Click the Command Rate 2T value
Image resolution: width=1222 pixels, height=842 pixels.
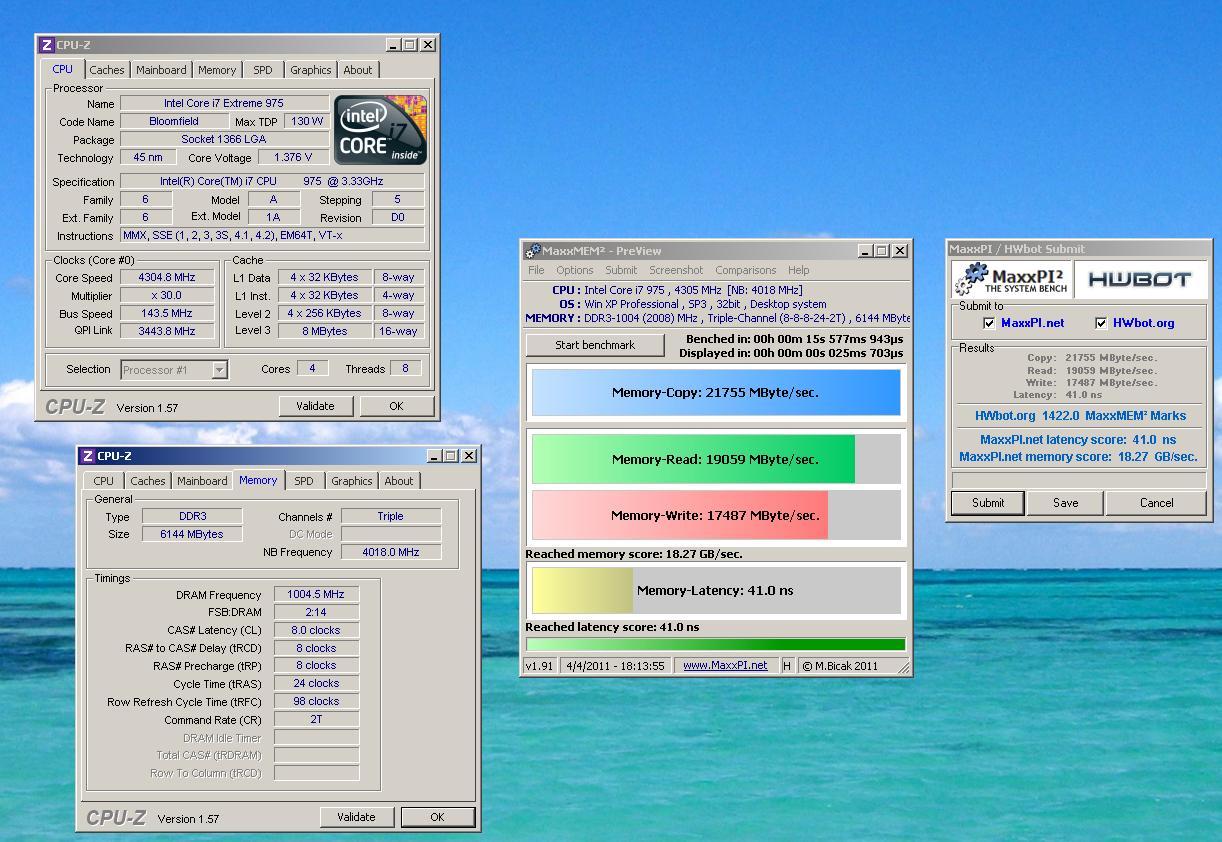click(x=316, y=719)
